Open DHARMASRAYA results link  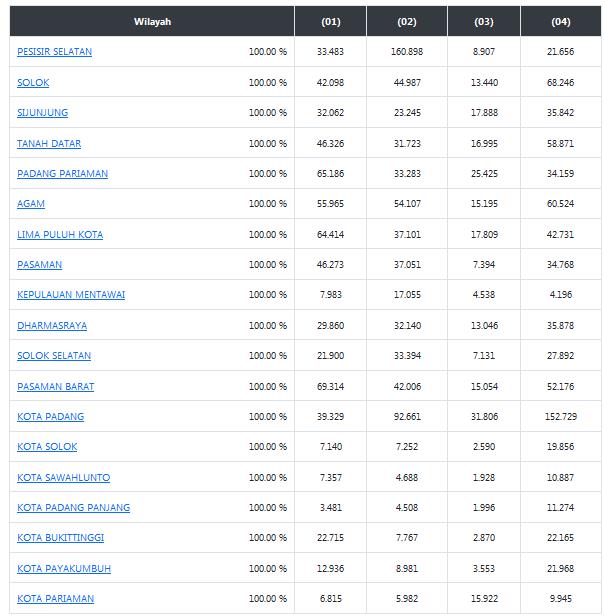pos(52,326)
